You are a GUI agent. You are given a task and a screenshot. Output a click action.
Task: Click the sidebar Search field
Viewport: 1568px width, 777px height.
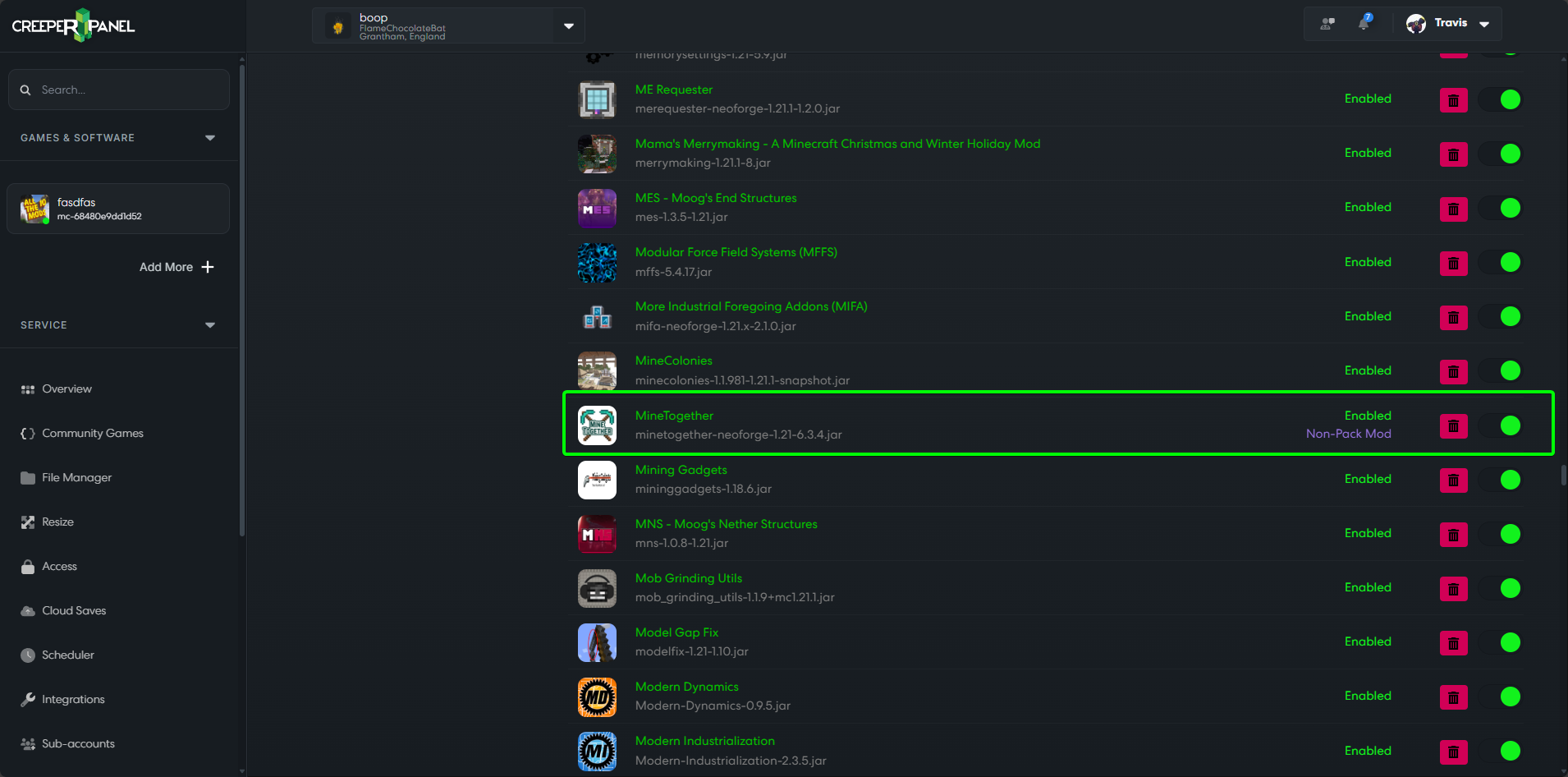tap(118, 90)
